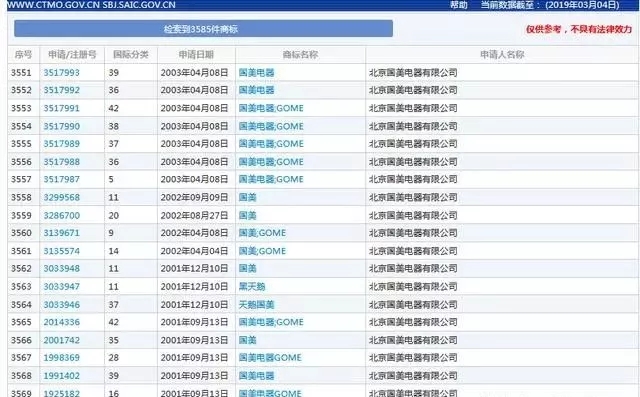Open 国美电器 trademark in row 3568
The image size is (640, 397).
tap(256, 375)
